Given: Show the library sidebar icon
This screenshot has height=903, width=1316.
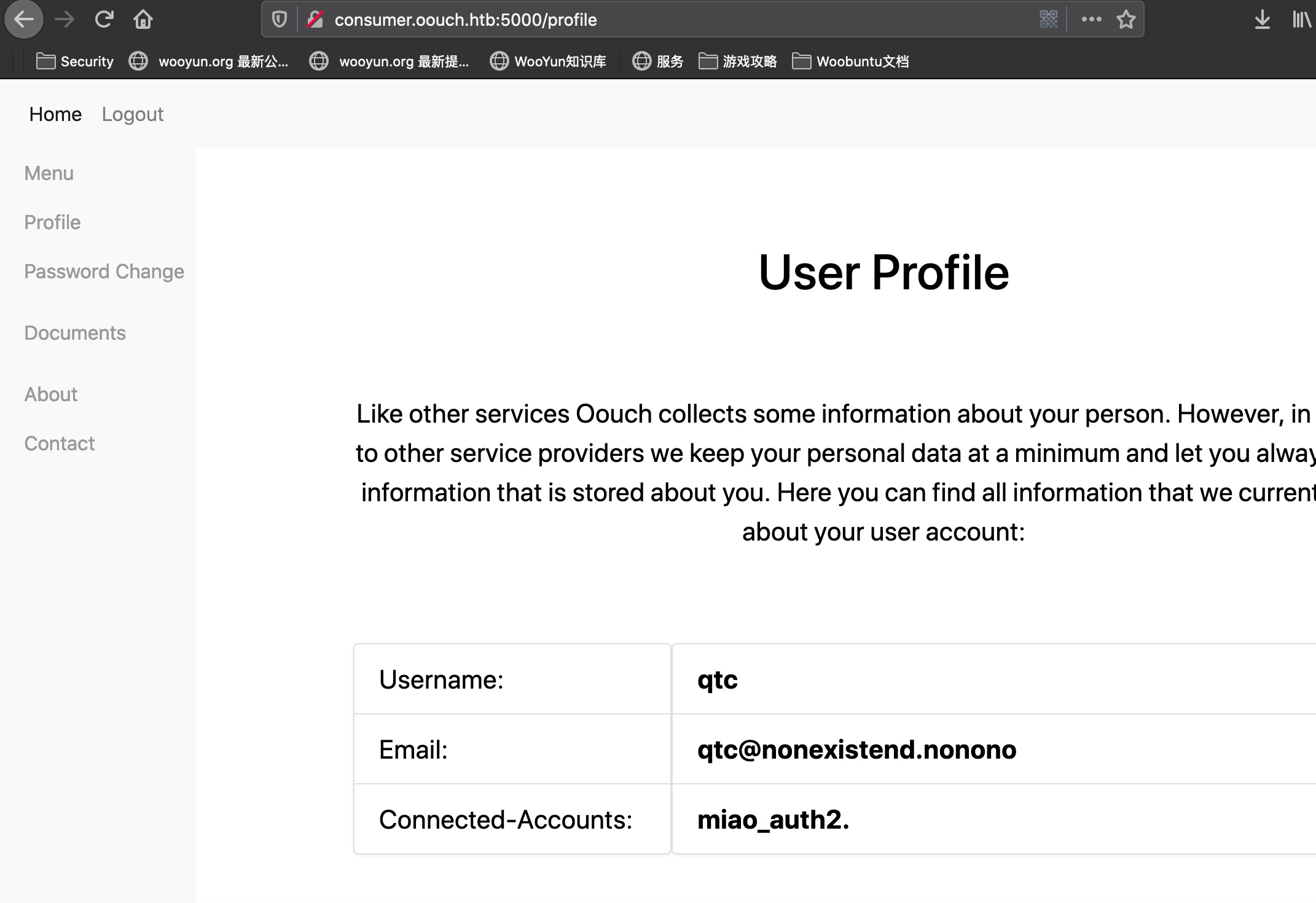Looking at the screenshot, I should [1301, 20].
